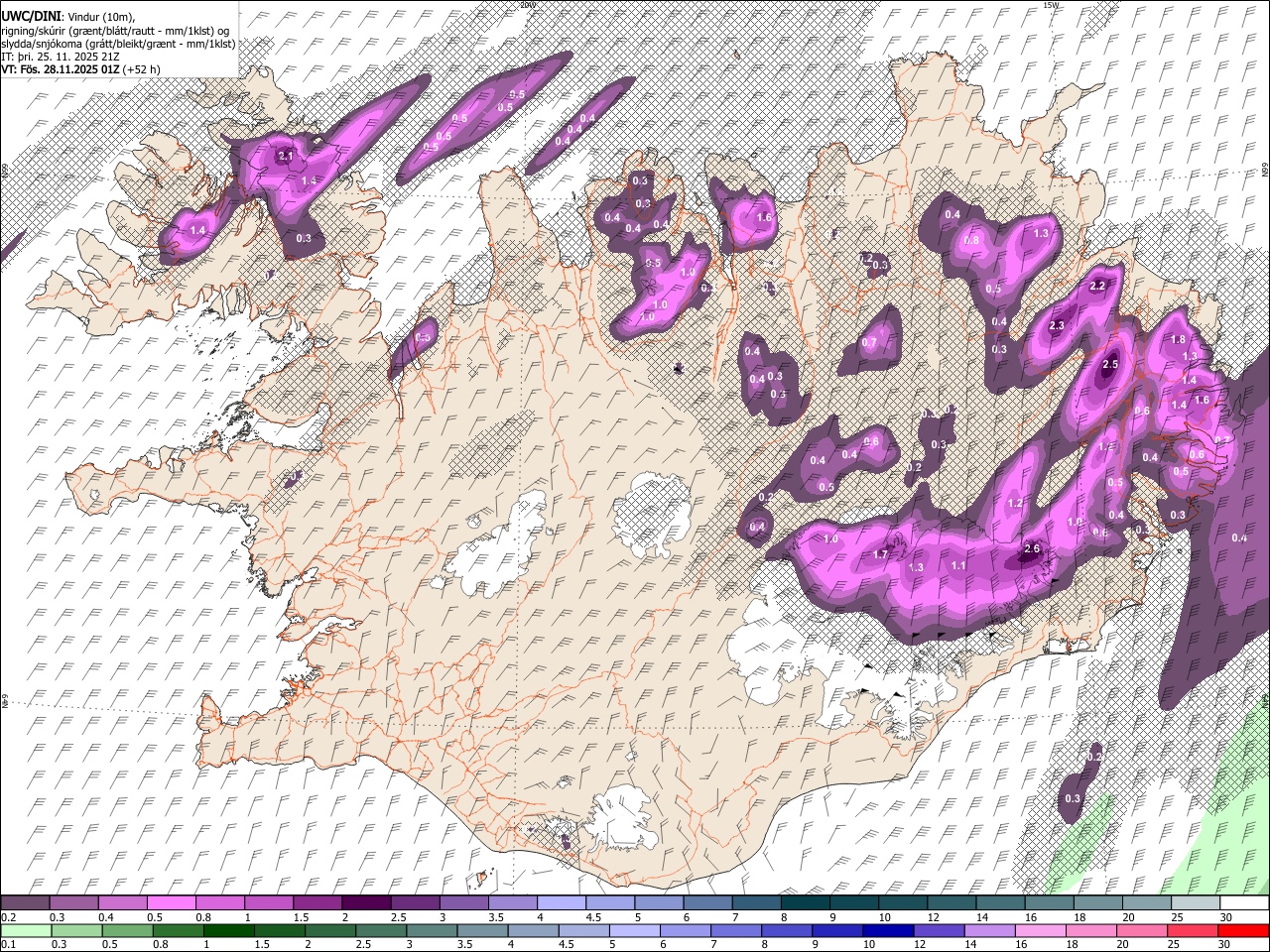Click the 2.3 precipitation value label
Image resolution: width=1270 pixels, height=952 pixels.
[1057, 325]
